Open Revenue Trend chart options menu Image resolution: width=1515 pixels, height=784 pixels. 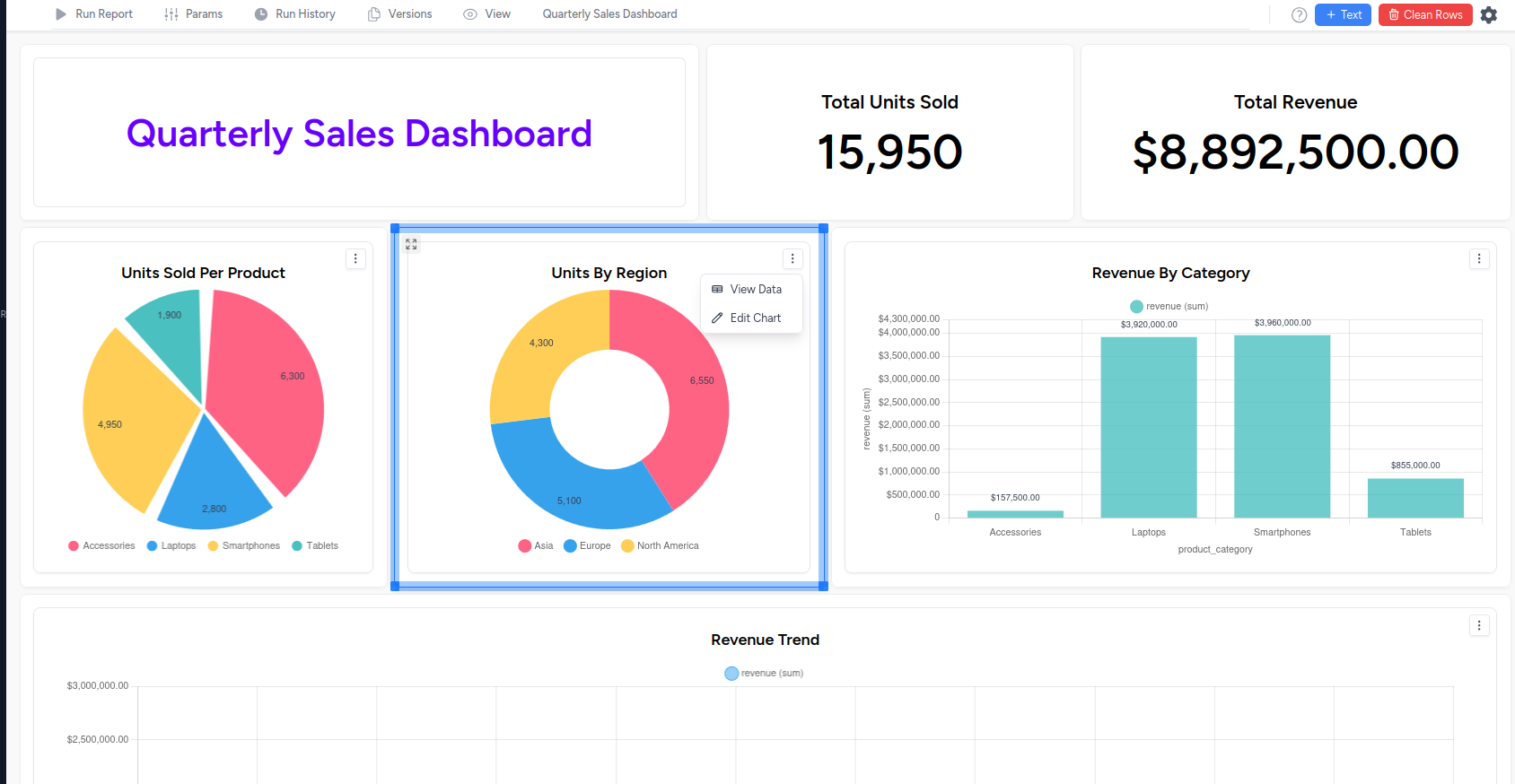point(1479,625)
